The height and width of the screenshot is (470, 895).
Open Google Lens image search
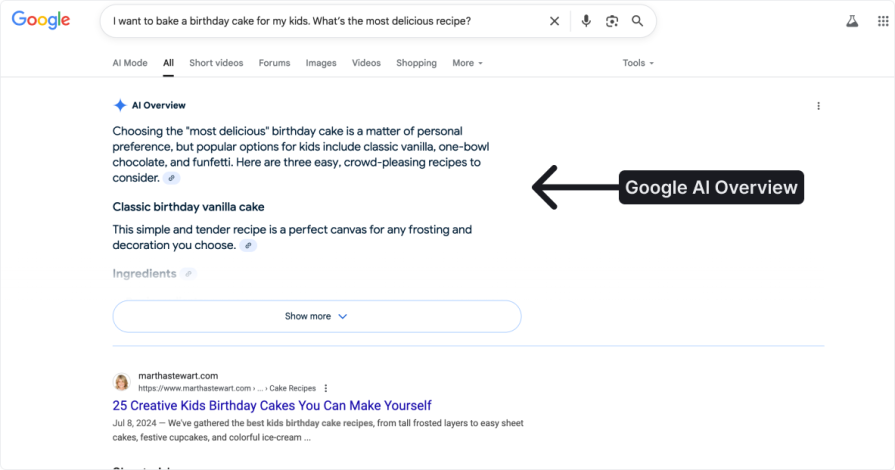coord(612,21)
